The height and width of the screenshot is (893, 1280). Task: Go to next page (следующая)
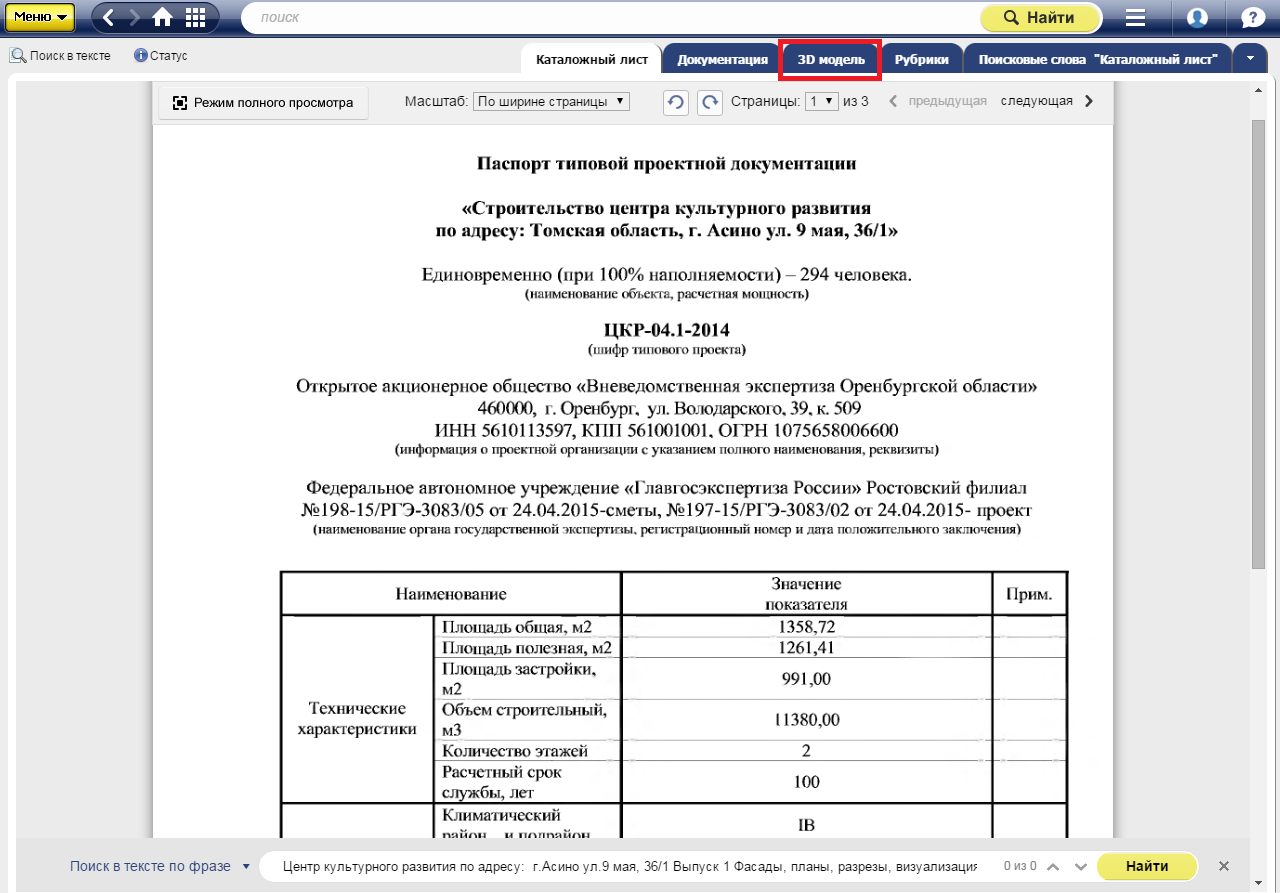[x=1046, y=101]
